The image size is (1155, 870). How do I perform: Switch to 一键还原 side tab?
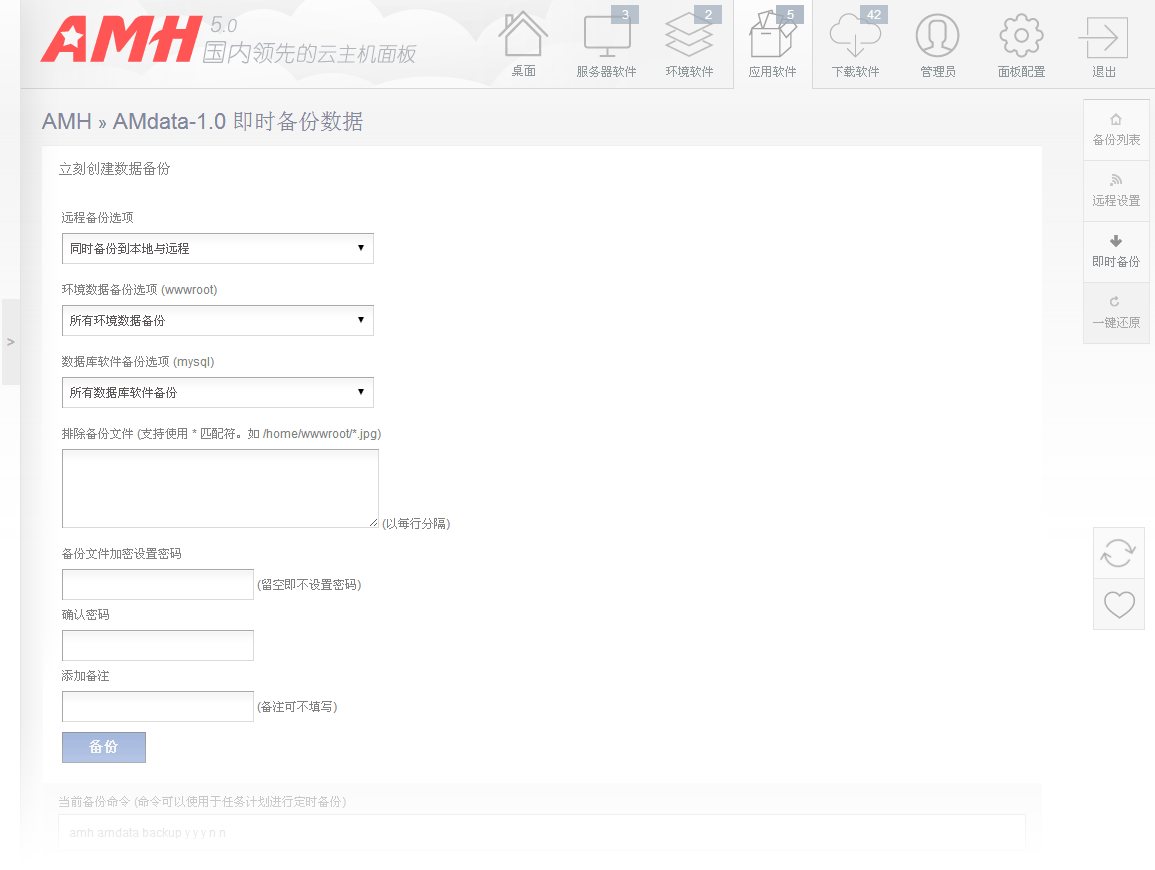click(x=1116, y=313)
